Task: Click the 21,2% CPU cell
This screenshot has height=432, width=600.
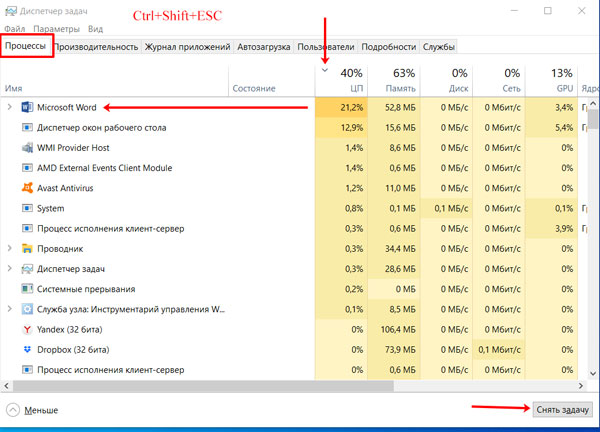Action: pyautogui.click(x=341, y=108)
